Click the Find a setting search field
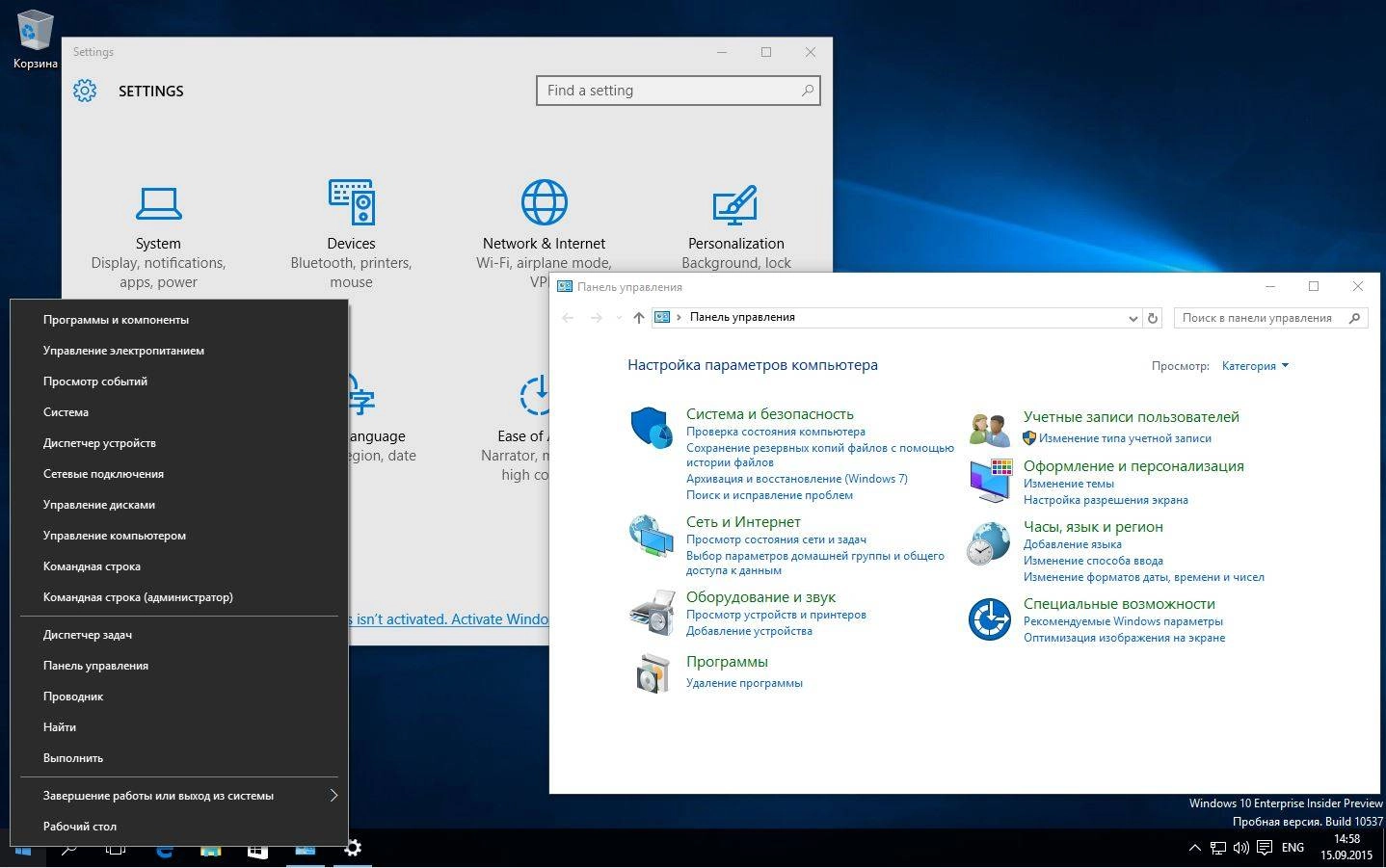Screen dimensions: 1386x868 679,91
